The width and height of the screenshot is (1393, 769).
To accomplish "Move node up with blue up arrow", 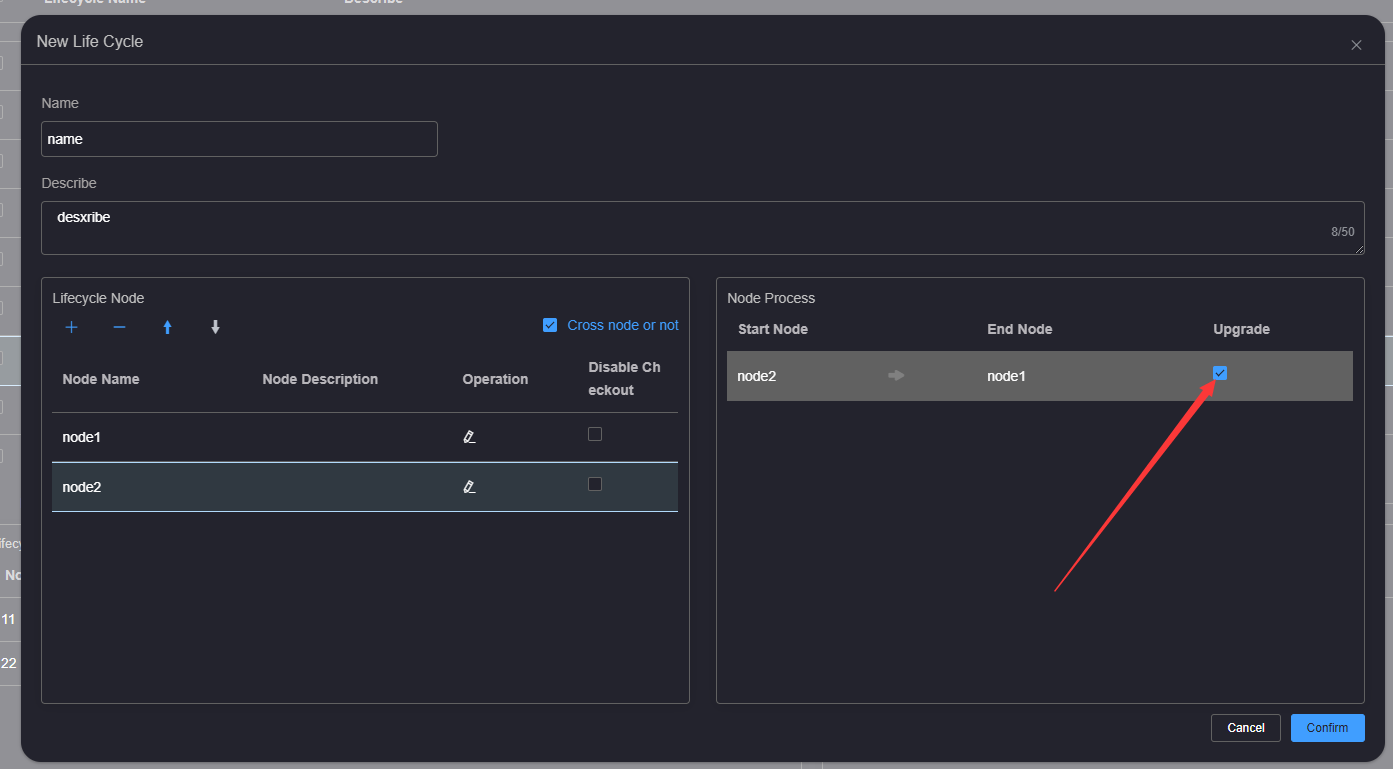I will [x=167, y=327].
